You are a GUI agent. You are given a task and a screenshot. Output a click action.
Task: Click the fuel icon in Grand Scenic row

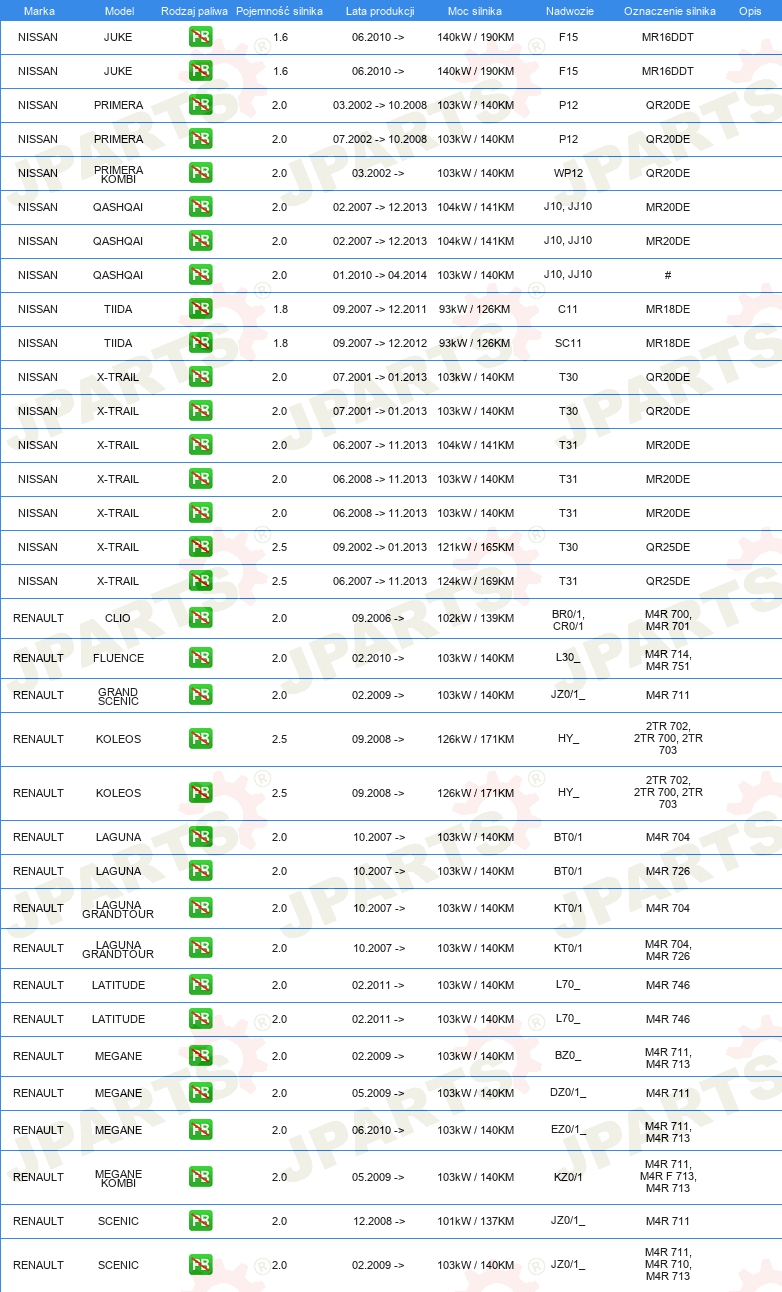coord(200,695)
